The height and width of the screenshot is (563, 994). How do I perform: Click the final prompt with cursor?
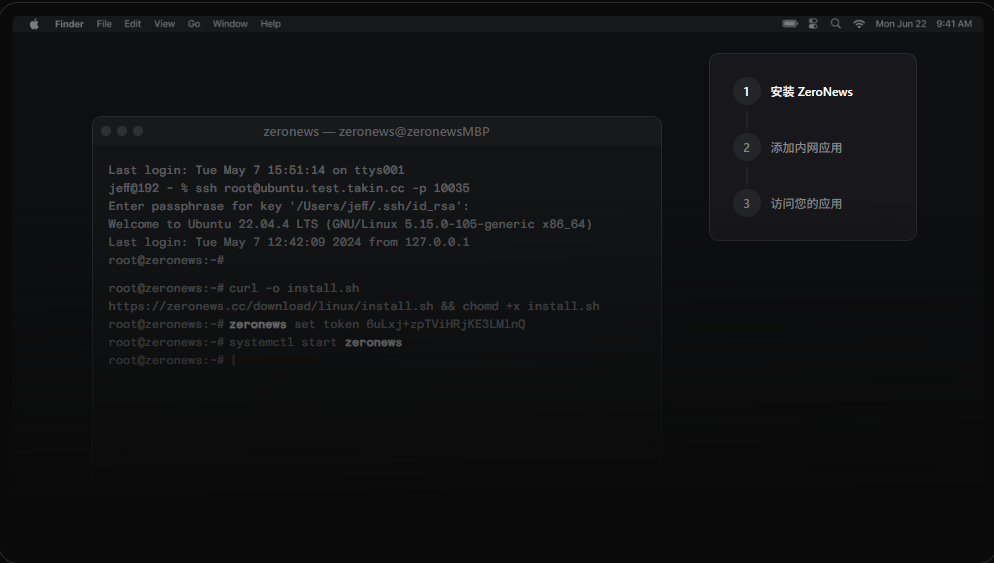tap(172, 360)
